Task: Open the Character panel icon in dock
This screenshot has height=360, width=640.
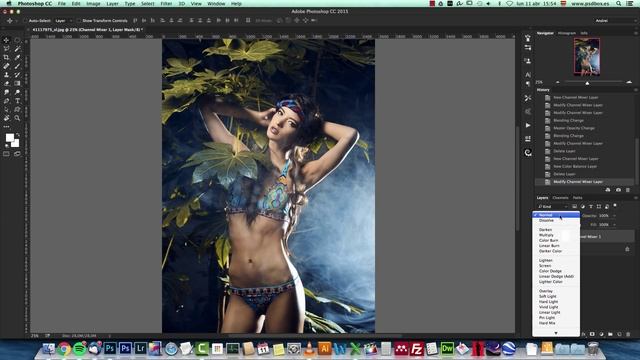Action: [x=528, y=75]
